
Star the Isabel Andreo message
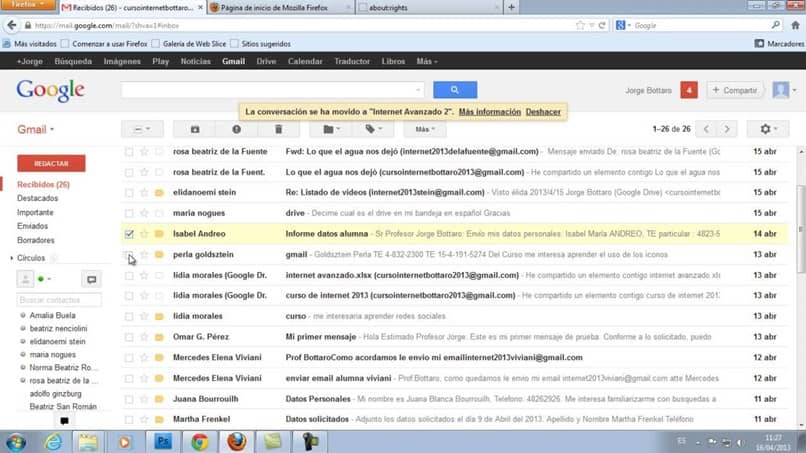144,234
